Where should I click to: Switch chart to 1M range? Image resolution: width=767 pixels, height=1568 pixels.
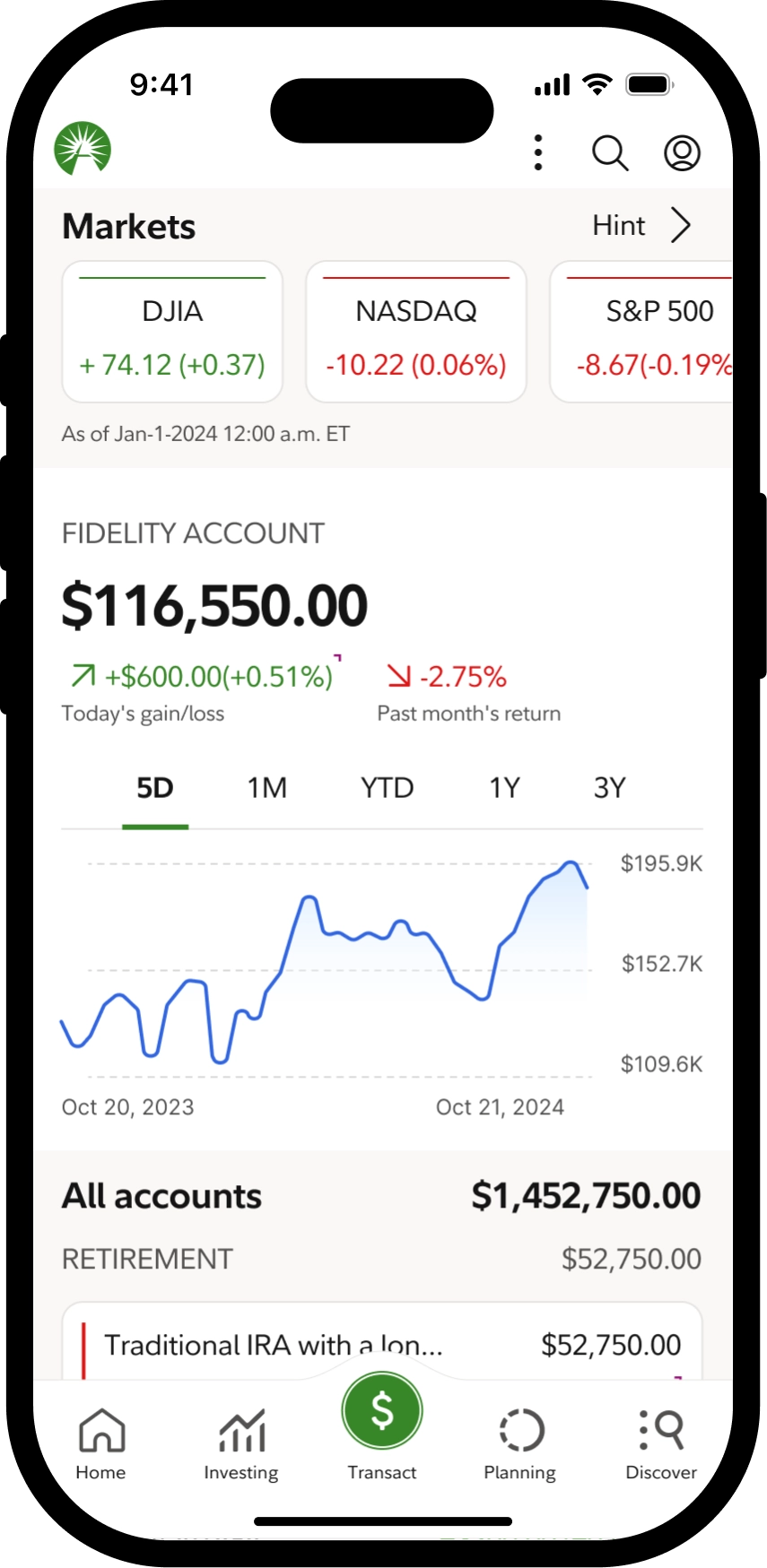pos(267,788)
